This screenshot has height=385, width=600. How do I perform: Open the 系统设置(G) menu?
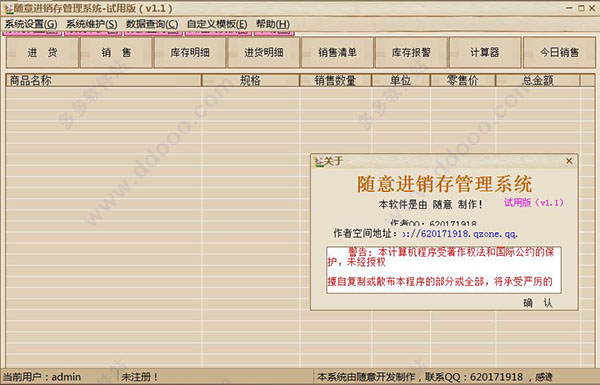point(31,24)
